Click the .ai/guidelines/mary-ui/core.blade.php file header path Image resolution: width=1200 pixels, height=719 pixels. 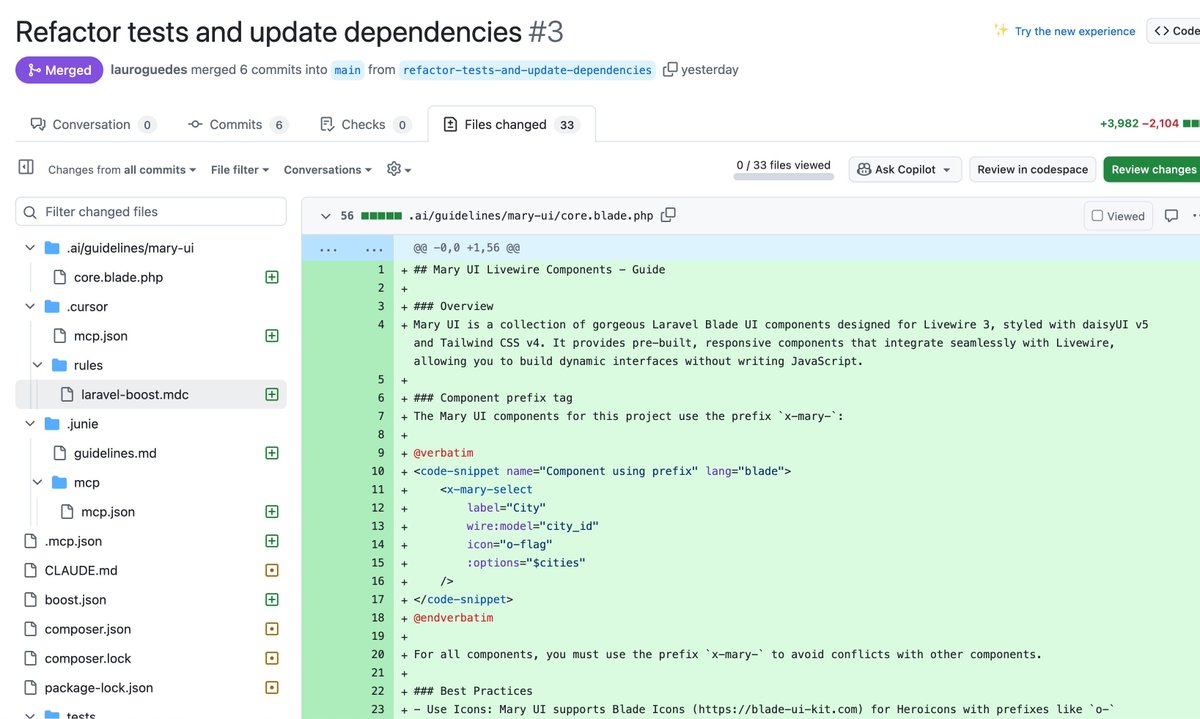click(531, 216)
